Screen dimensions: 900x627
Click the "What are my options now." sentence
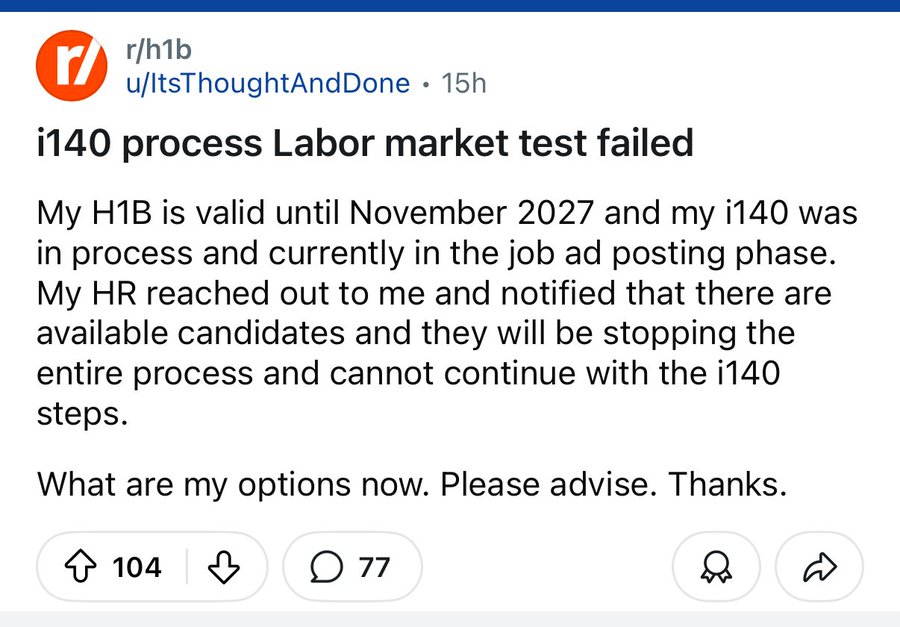click(x=233, y=485)
